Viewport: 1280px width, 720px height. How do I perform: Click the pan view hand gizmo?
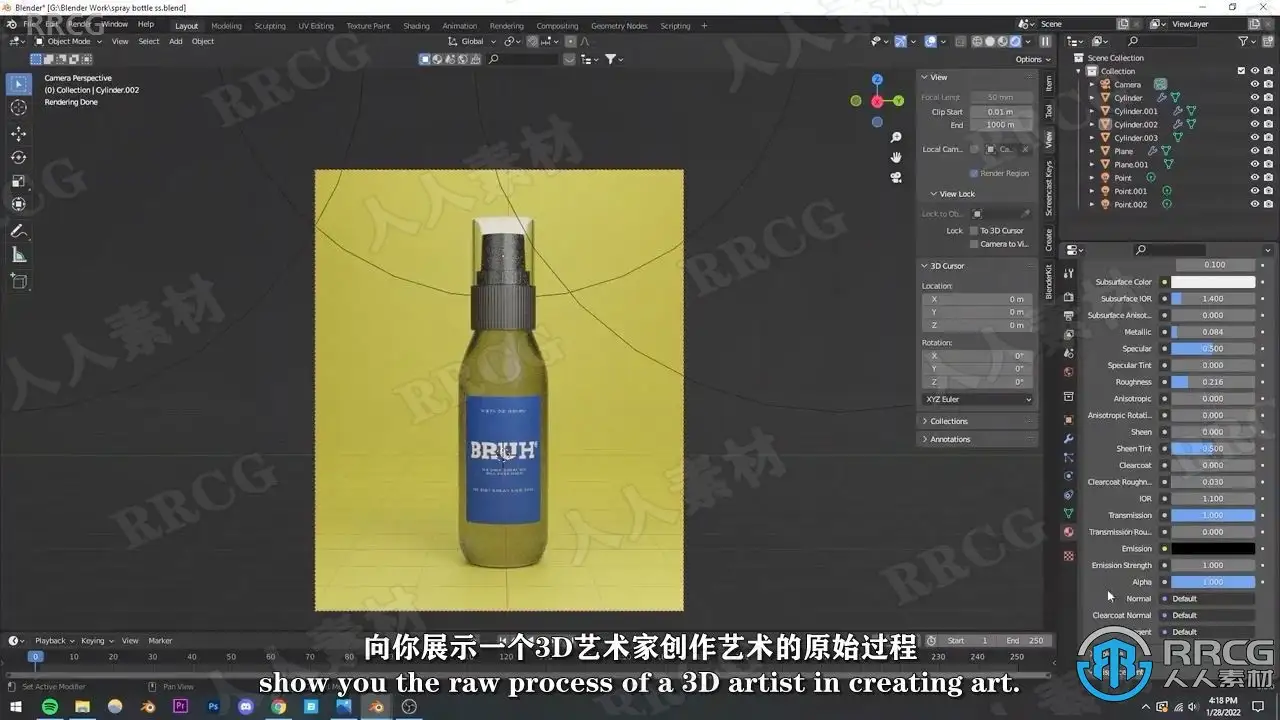896,157
